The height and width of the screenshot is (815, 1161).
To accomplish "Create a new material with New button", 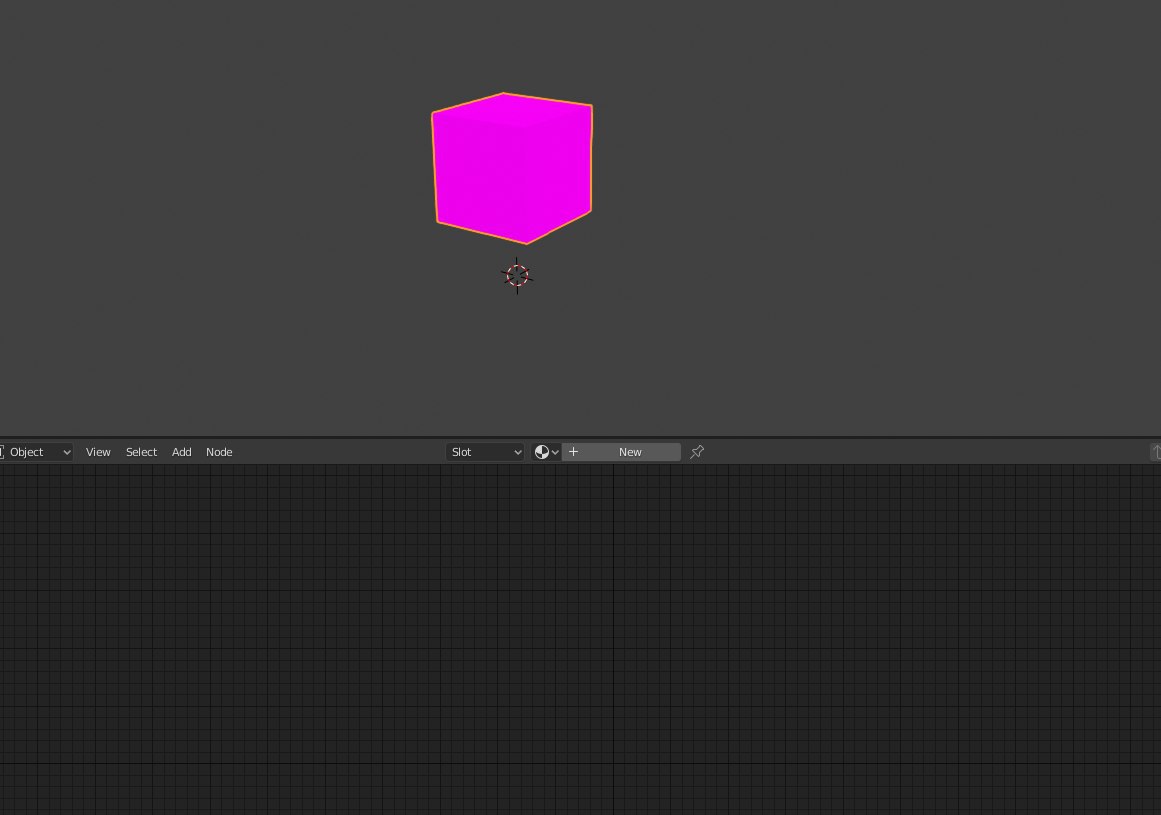I will tap(621, 452).
